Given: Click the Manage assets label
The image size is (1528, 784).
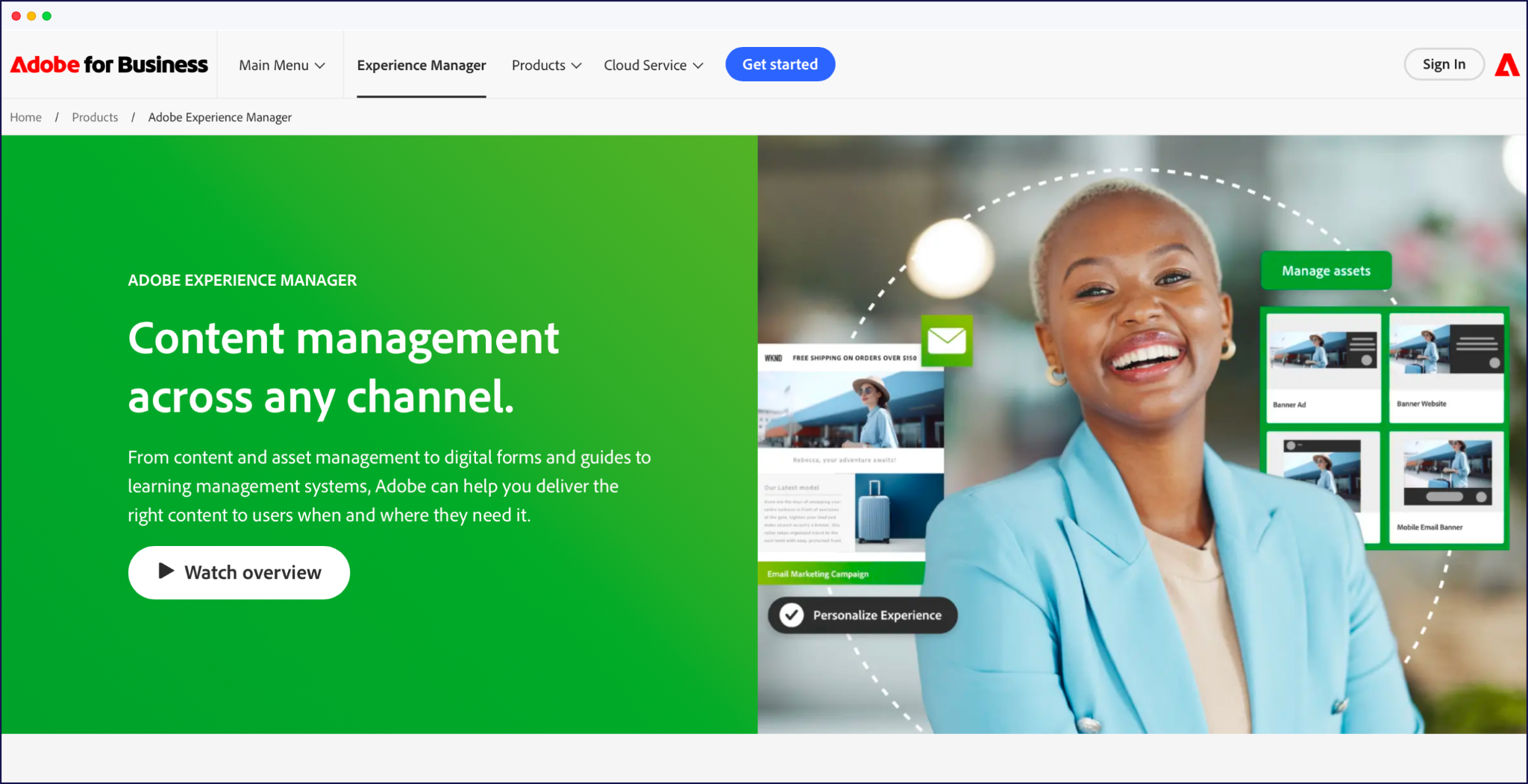Looking at the screenshot, I should click(x=1326, y=270).
